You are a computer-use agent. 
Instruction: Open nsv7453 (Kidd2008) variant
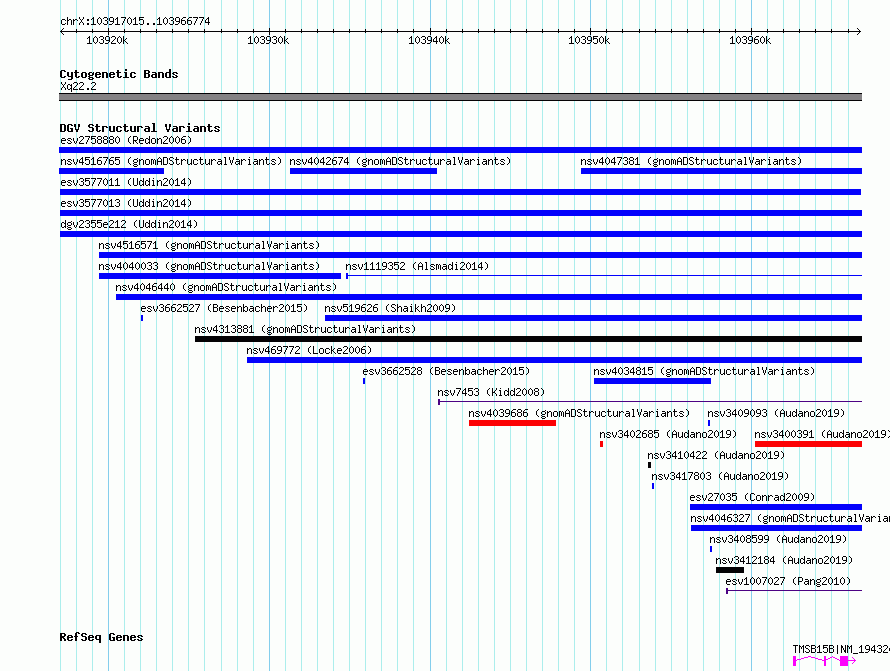pos(491,392)
